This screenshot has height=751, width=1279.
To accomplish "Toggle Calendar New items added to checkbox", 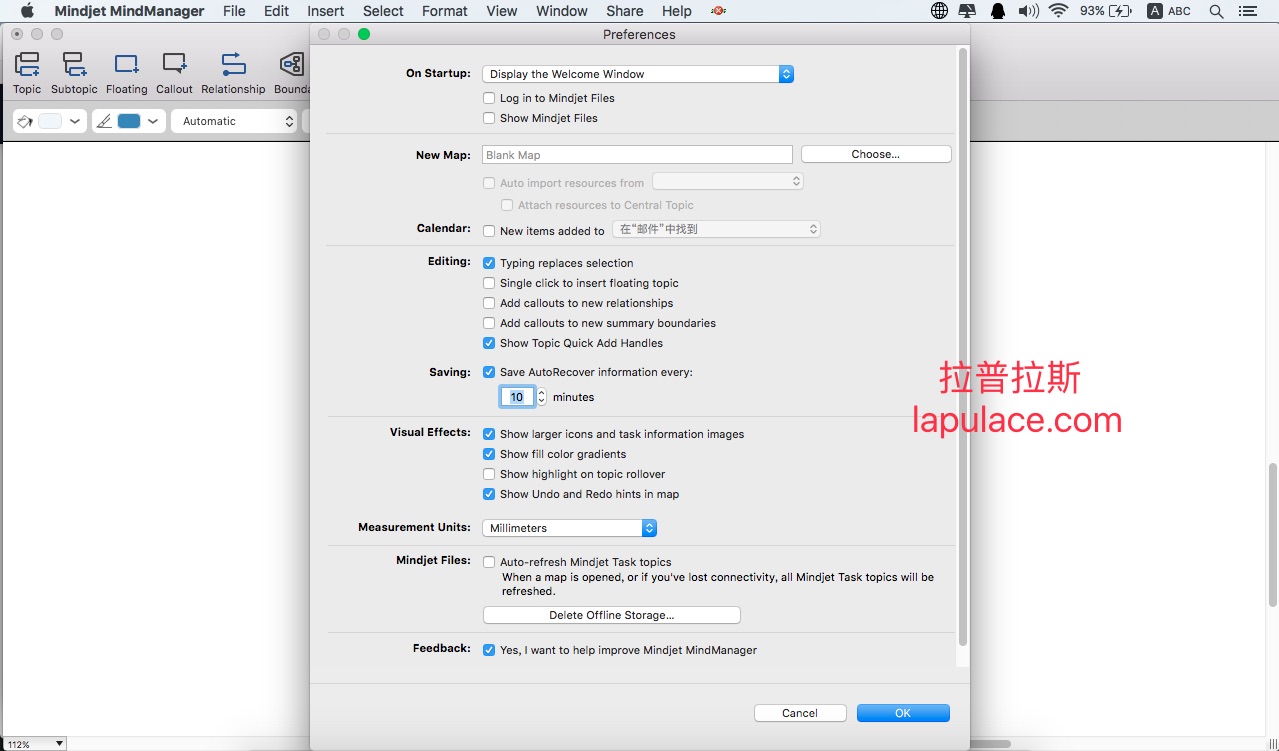I will tap(489, 231).
